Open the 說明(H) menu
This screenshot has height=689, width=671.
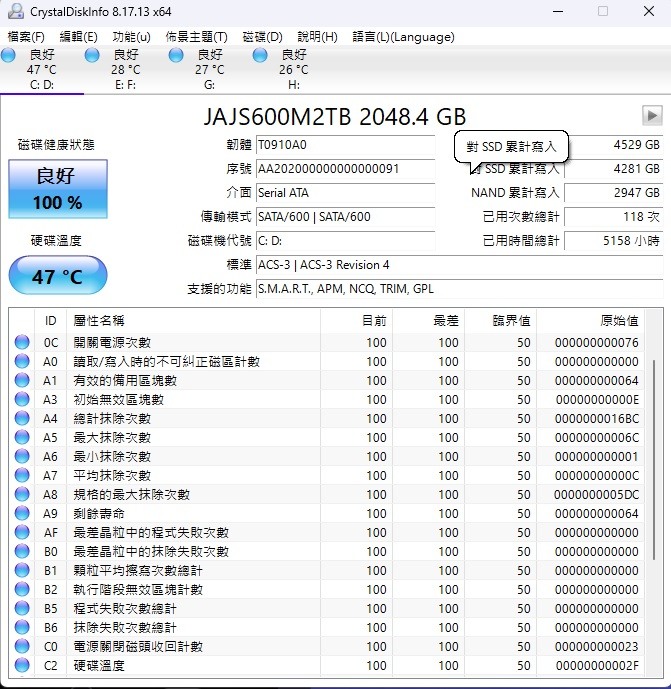point(317,37)
